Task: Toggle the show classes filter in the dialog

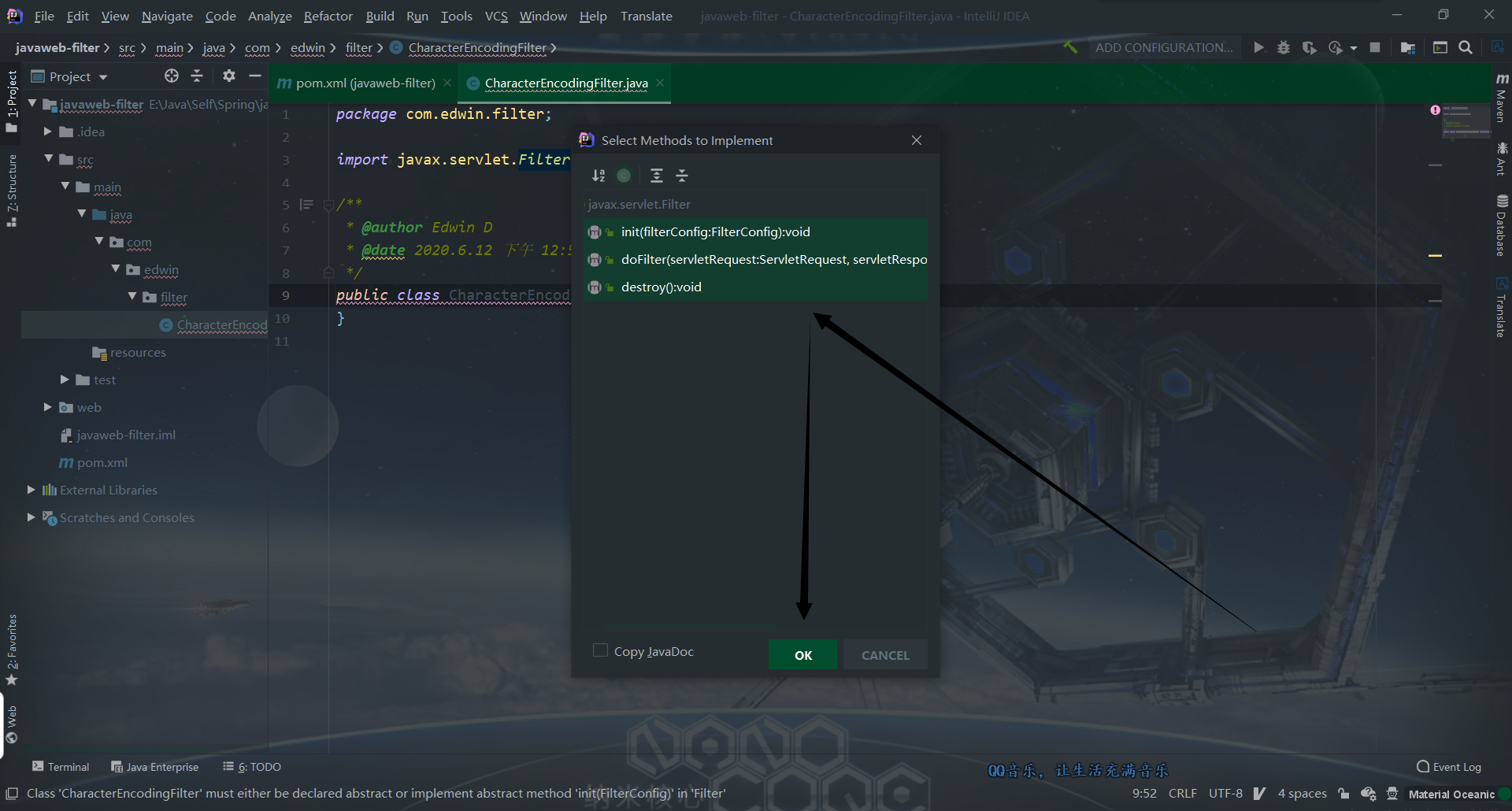Action: [624, 175]
